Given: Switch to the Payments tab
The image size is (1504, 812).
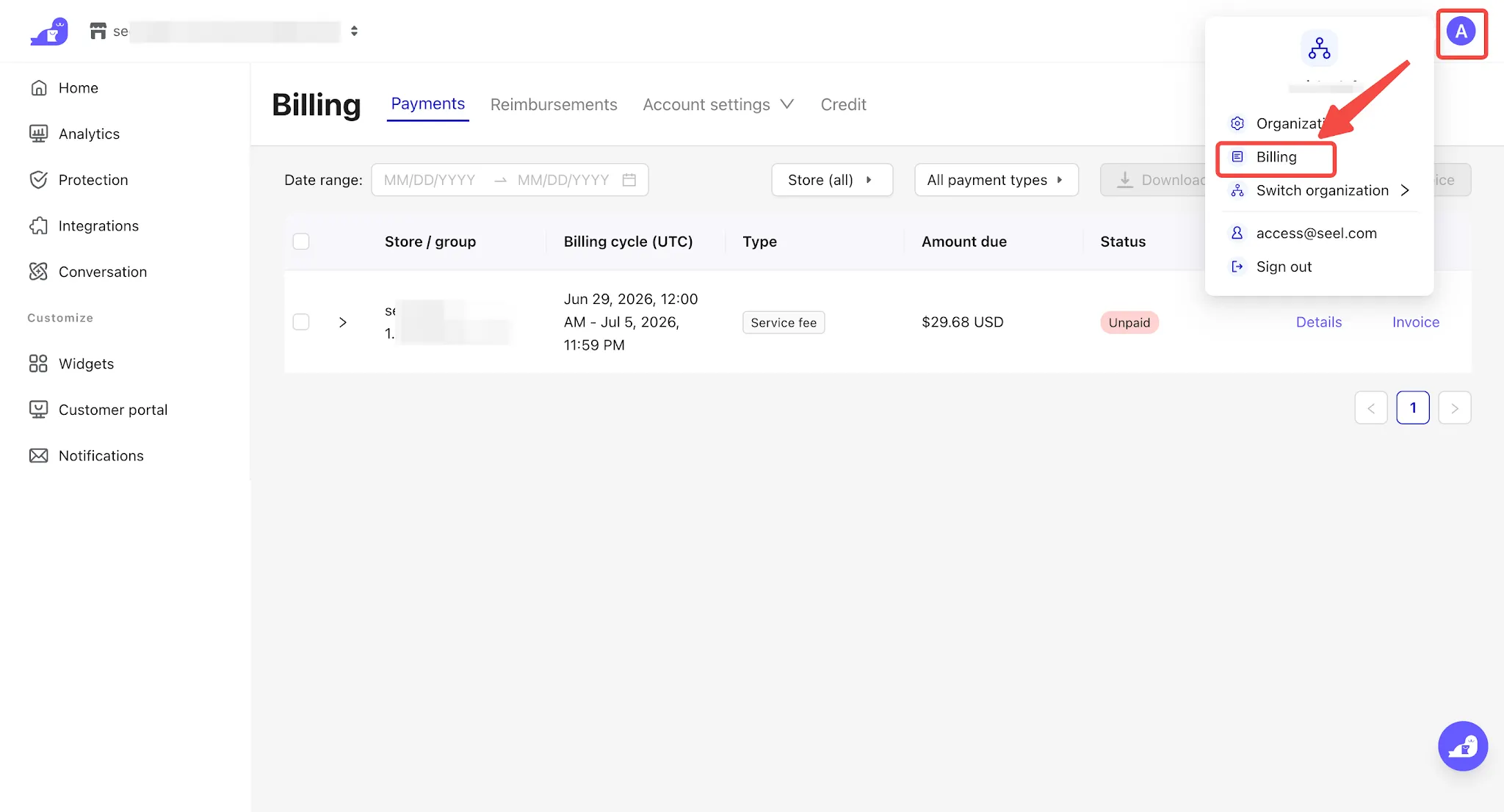Looking at the screenshot, I should (x=427, y=104).
